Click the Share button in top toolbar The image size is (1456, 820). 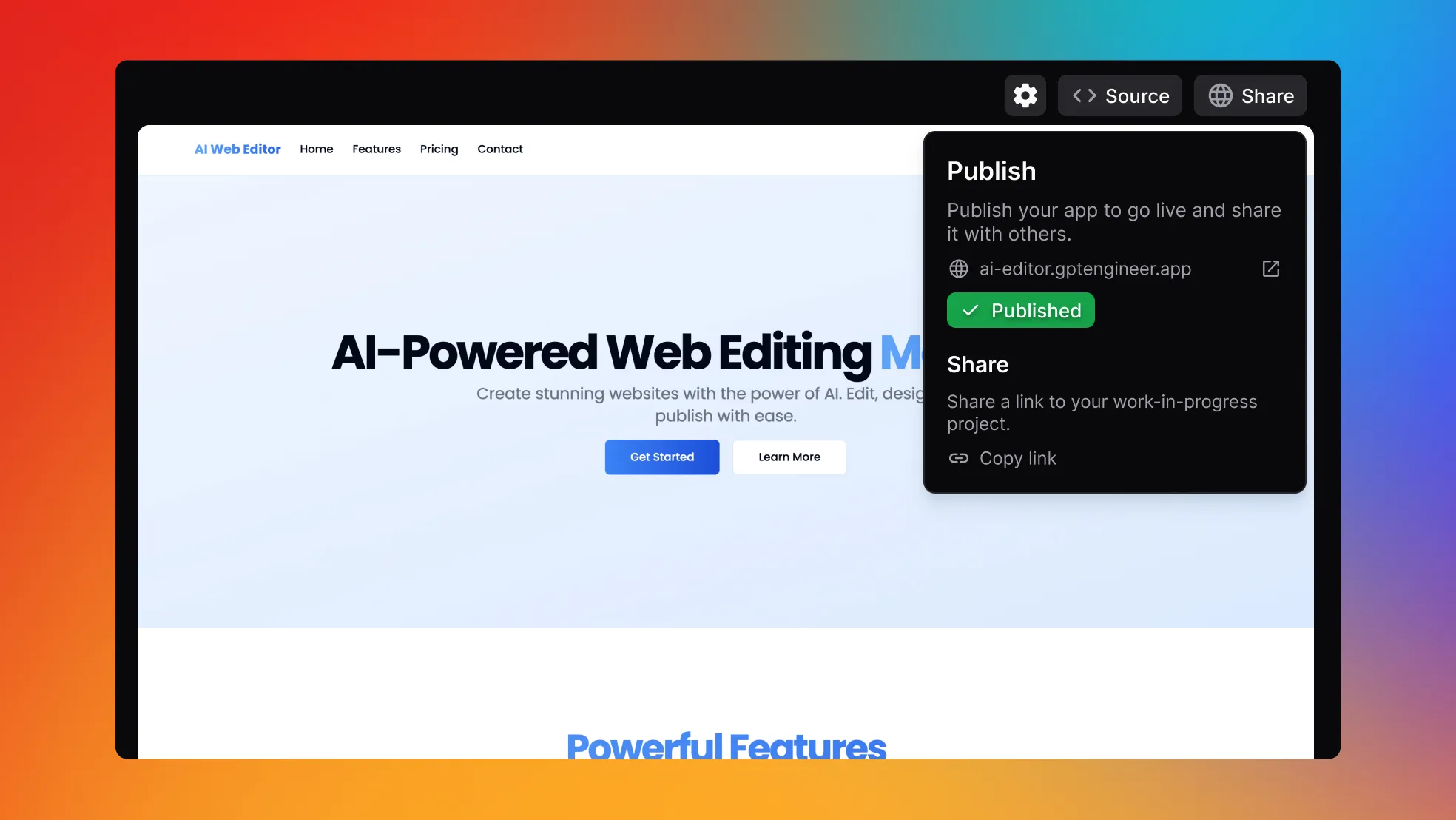(1251, 95)
